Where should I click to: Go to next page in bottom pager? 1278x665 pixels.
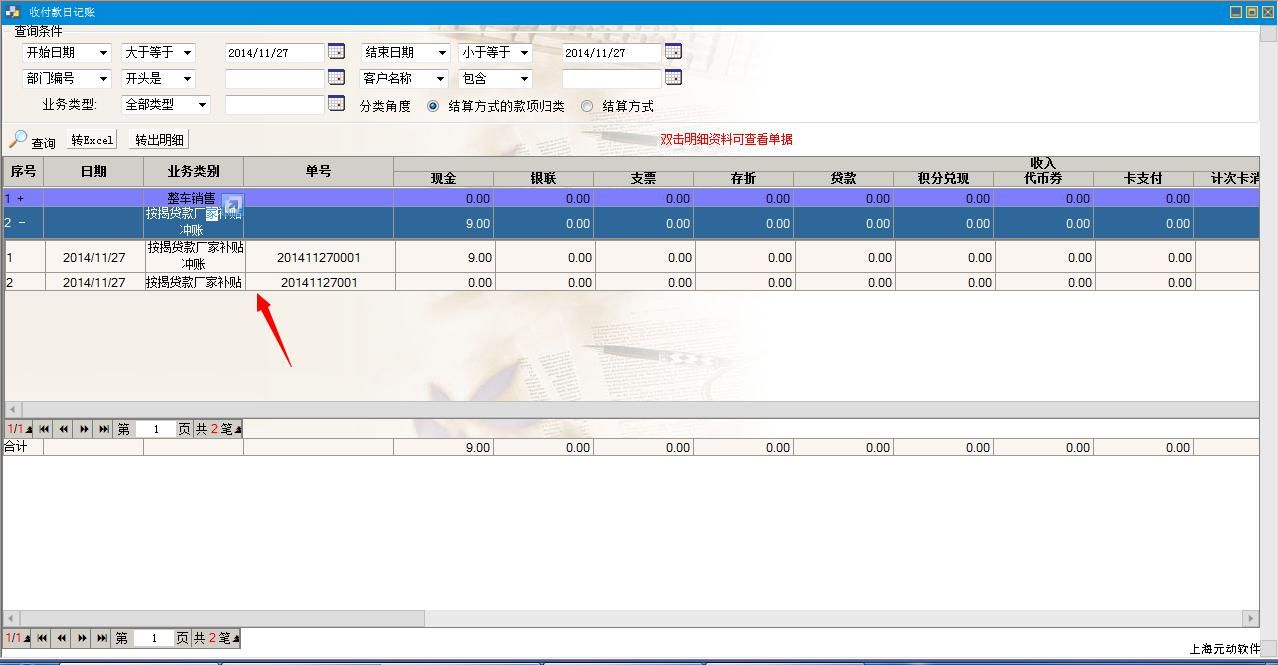(82, 638)
